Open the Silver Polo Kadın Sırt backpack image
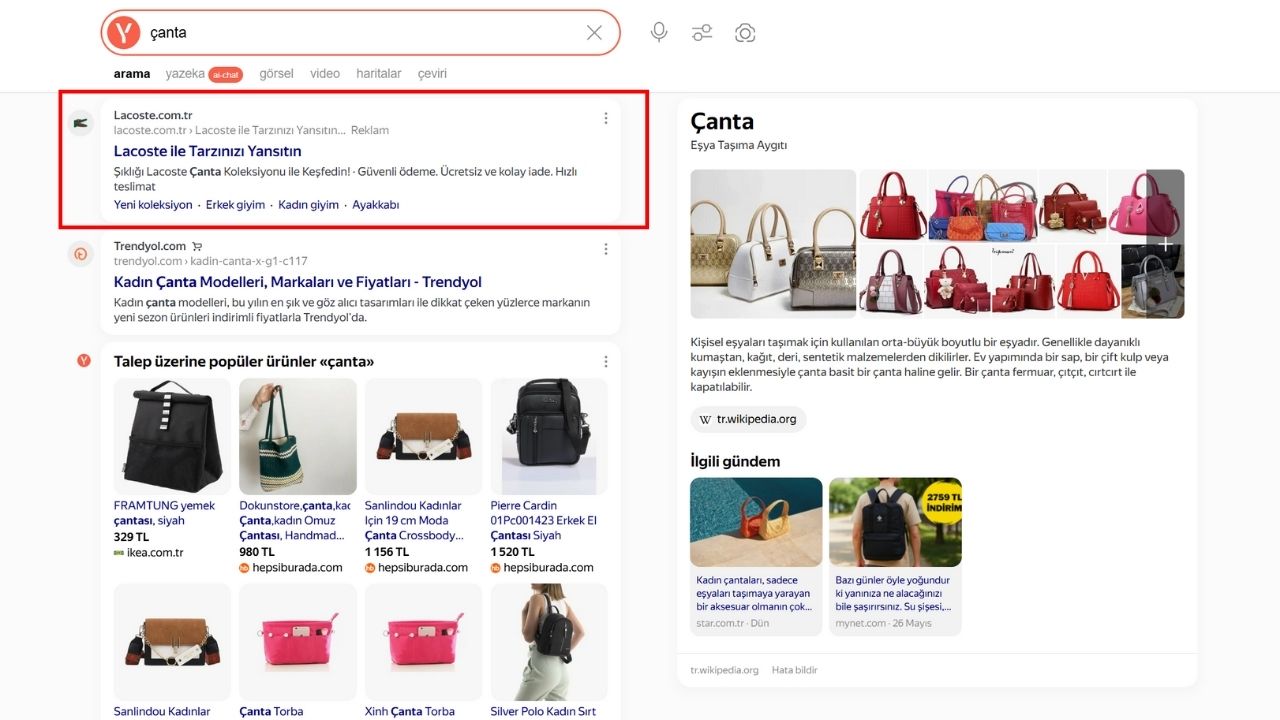Image resolution: width=1280 pixels, height=720 pixels. pyautogui.click(x=549, y=642)
